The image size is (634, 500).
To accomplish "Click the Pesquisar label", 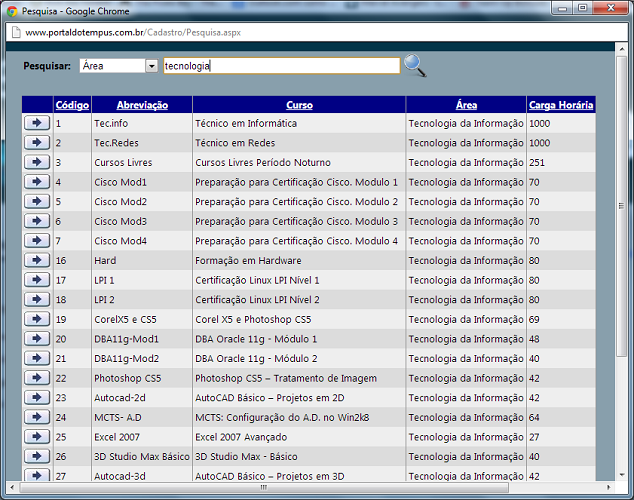I will point(47,65).
